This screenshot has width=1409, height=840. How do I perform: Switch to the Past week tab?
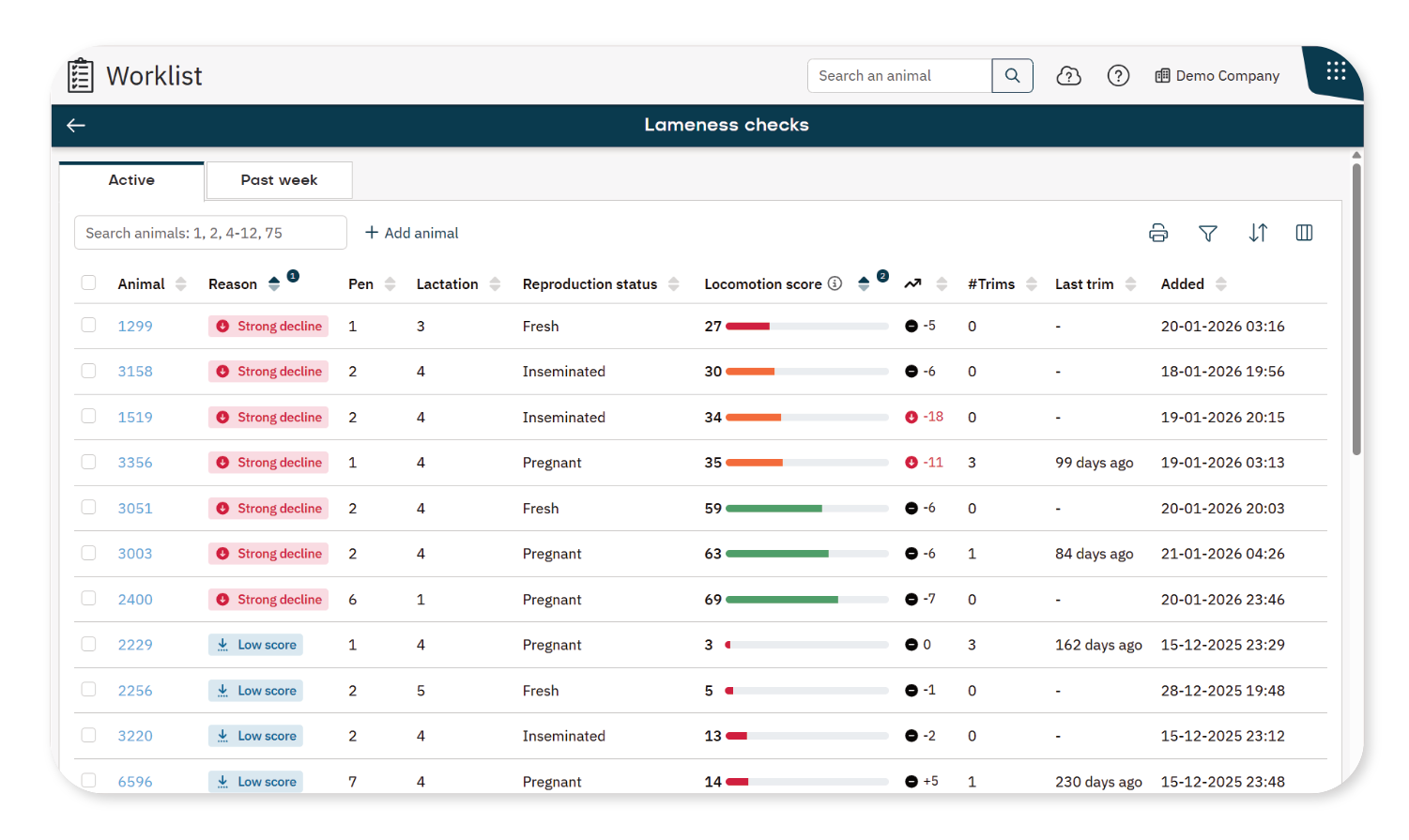point(279,180)
